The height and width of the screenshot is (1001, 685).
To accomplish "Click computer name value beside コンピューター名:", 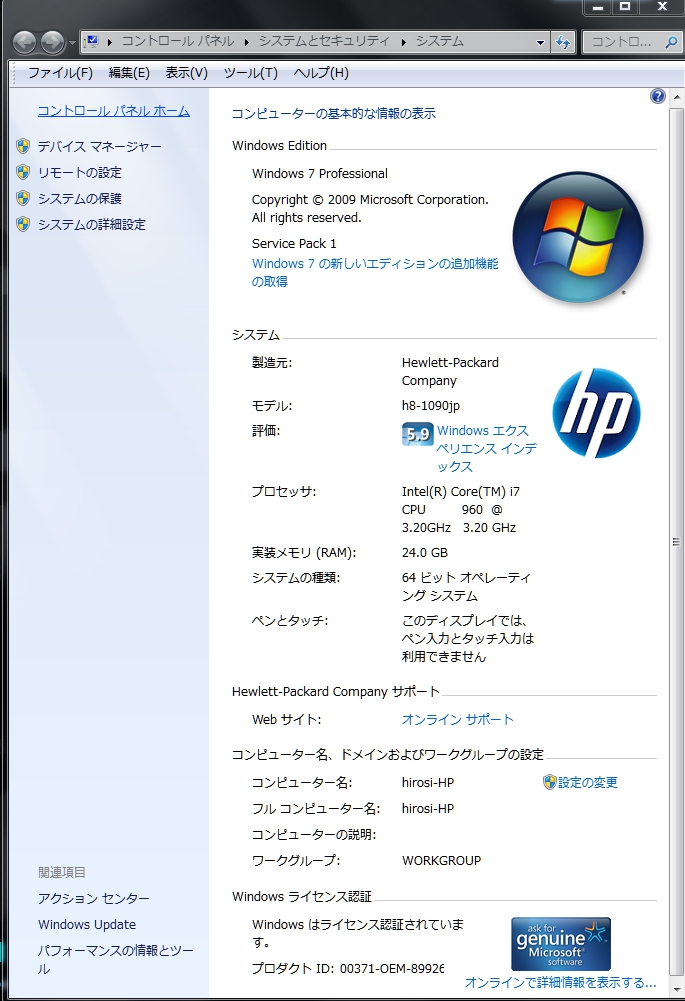I will 428,783.
